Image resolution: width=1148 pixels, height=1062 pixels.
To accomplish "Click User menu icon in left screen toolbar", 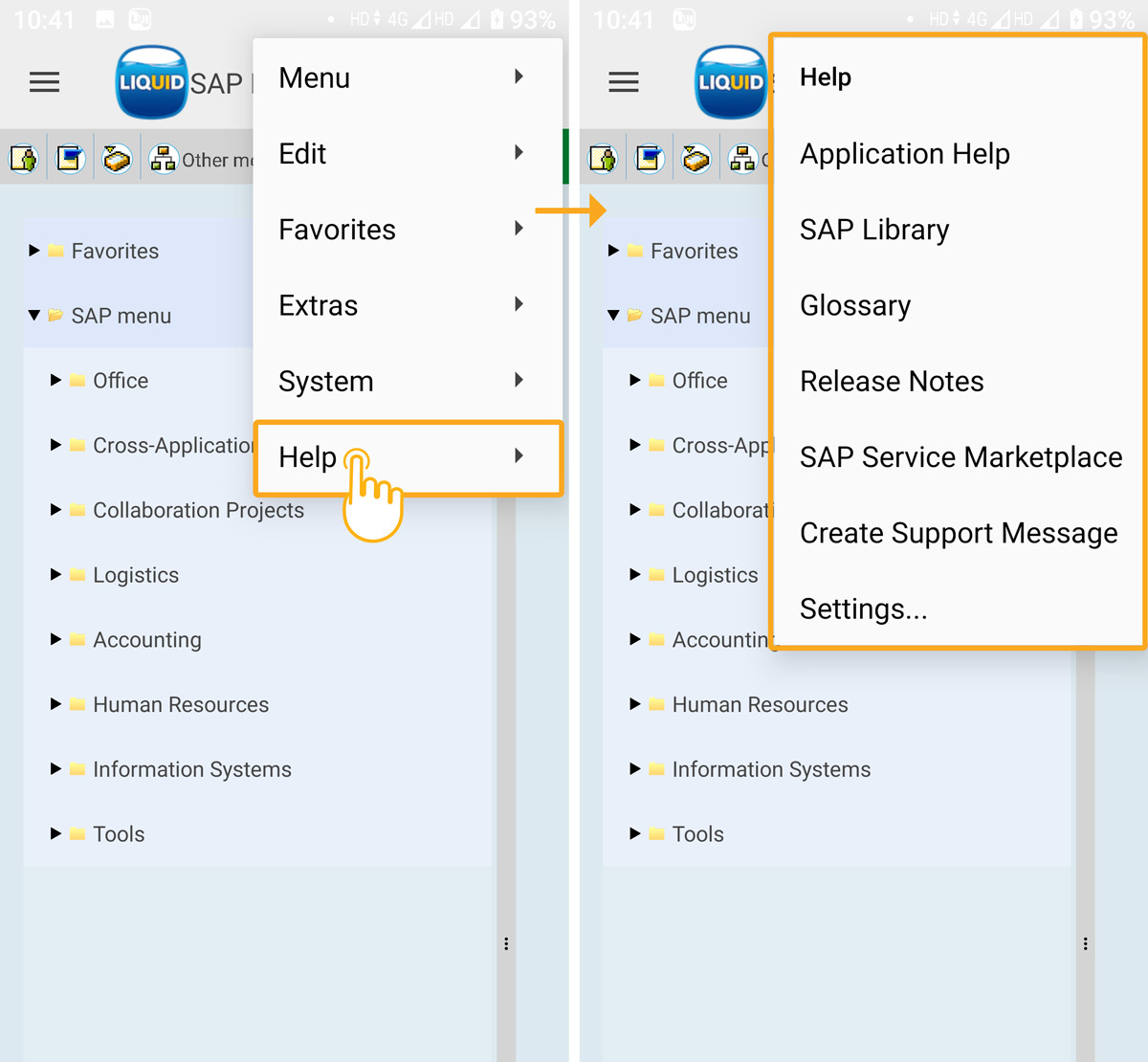I will point(24,158).
